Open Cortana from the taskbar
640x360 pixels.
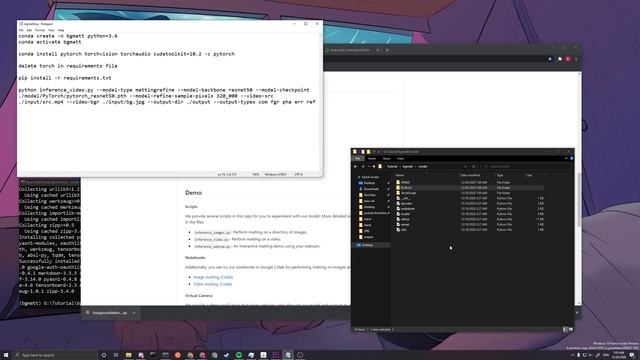[x=104, y=355]
